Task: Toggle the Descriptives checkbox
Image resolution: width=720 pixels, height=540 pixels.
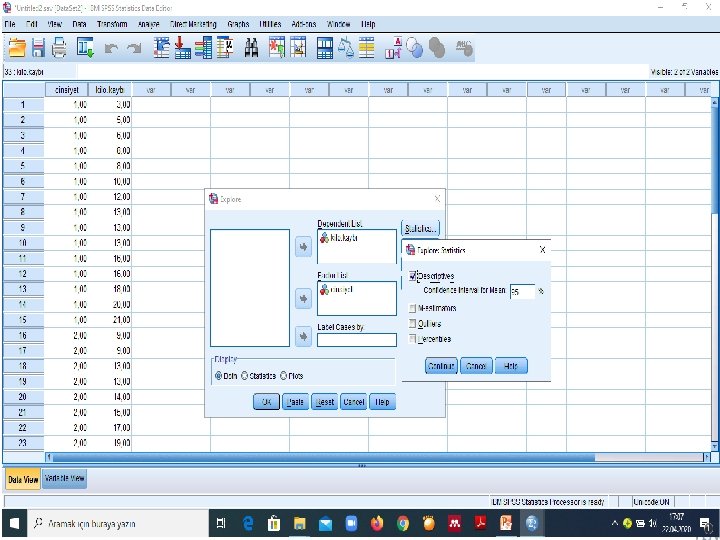Action: click(x=413, y=276)
